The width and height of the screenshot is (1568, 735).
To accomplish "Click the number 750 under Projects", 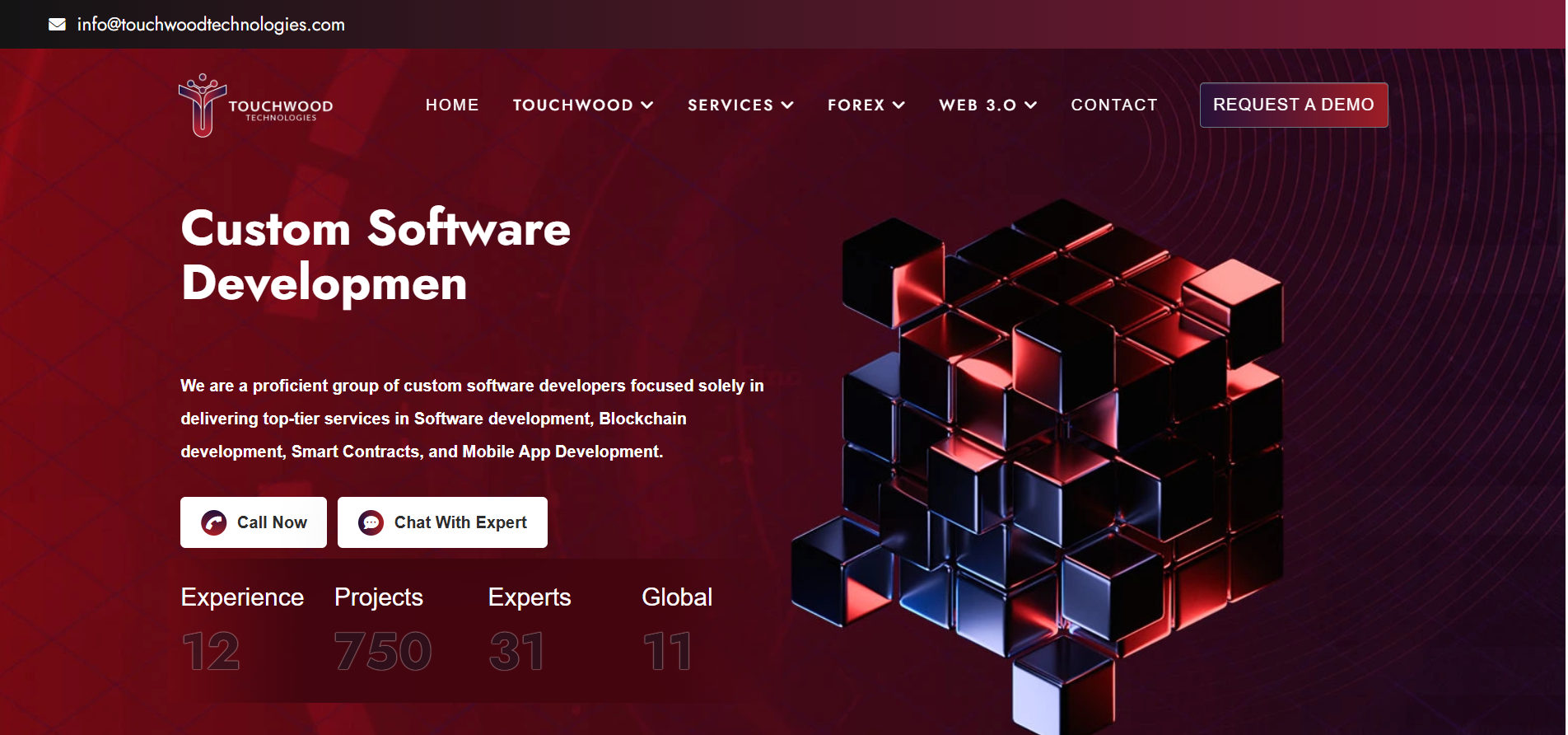I will click(383, 651).
